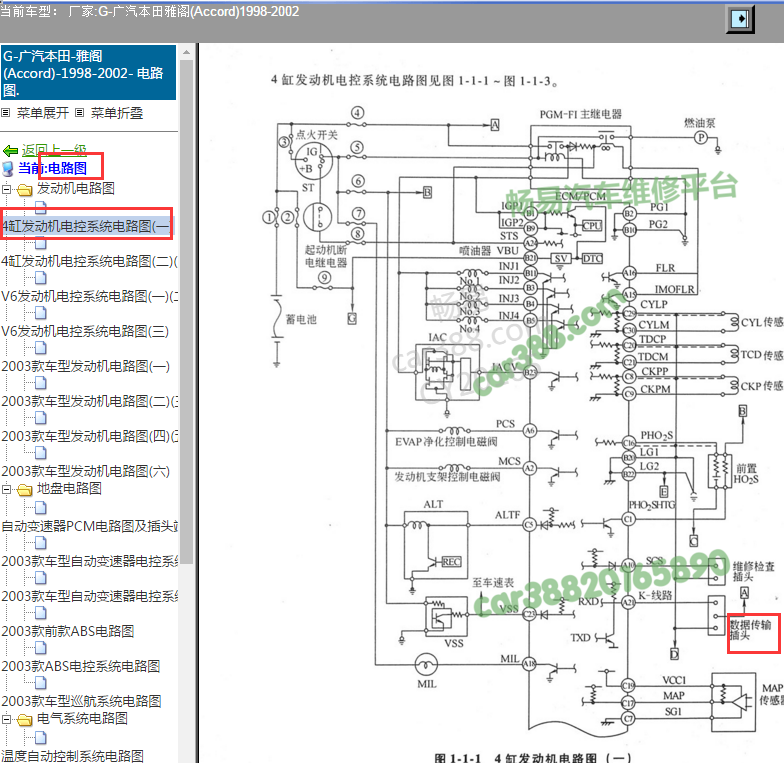Screen dimensions: 784x763
Task: Click the 菜单展开 icon
Action: [6, 112]
